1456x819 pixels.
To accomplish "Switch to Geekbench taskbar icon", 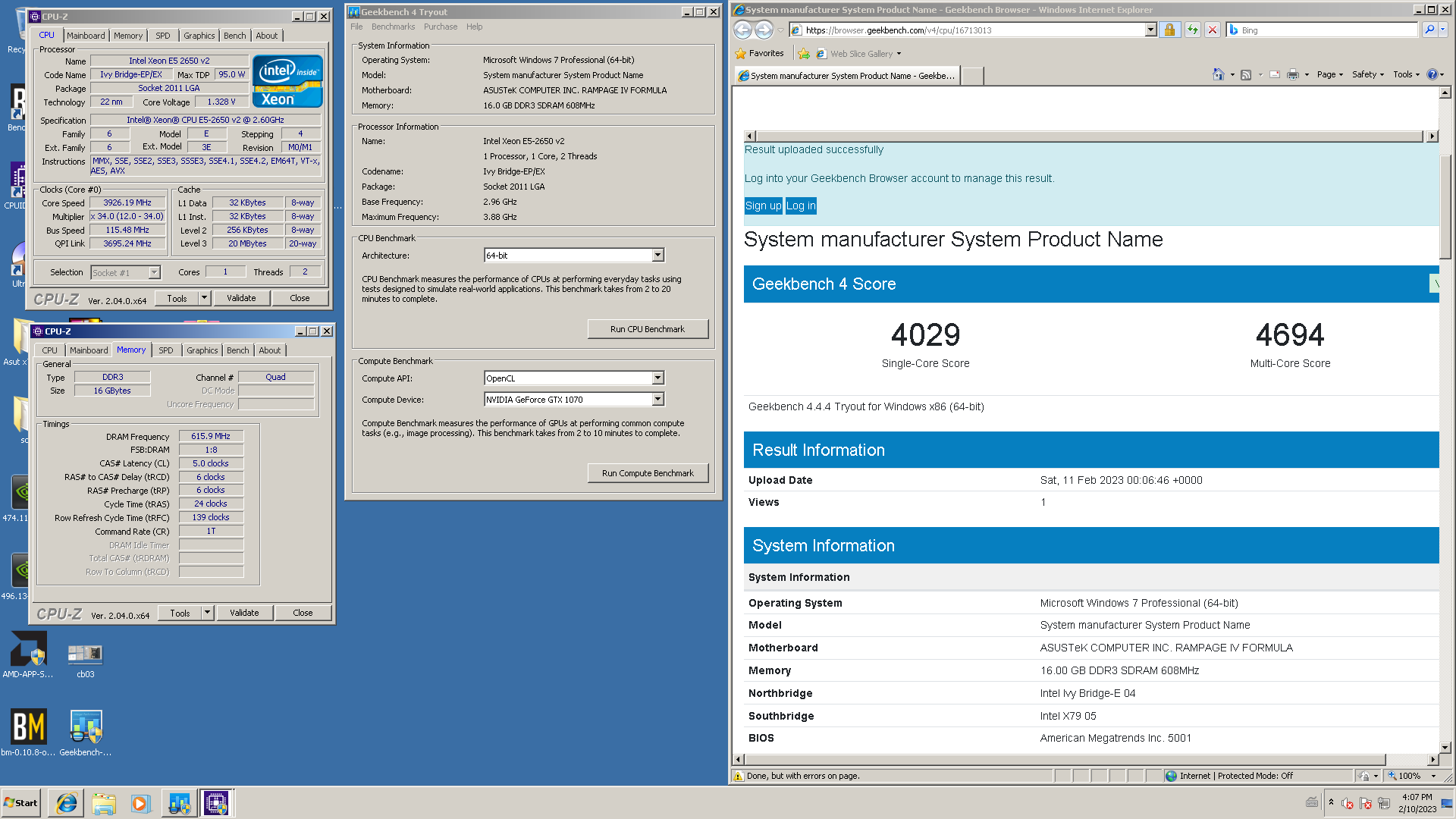I will 179,803.
